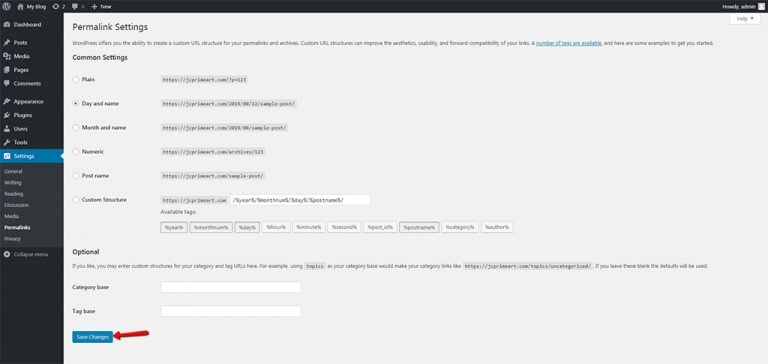768x364 pixels.
Task: Go to the Discussion settings submenu
Action: click(17, 205)
